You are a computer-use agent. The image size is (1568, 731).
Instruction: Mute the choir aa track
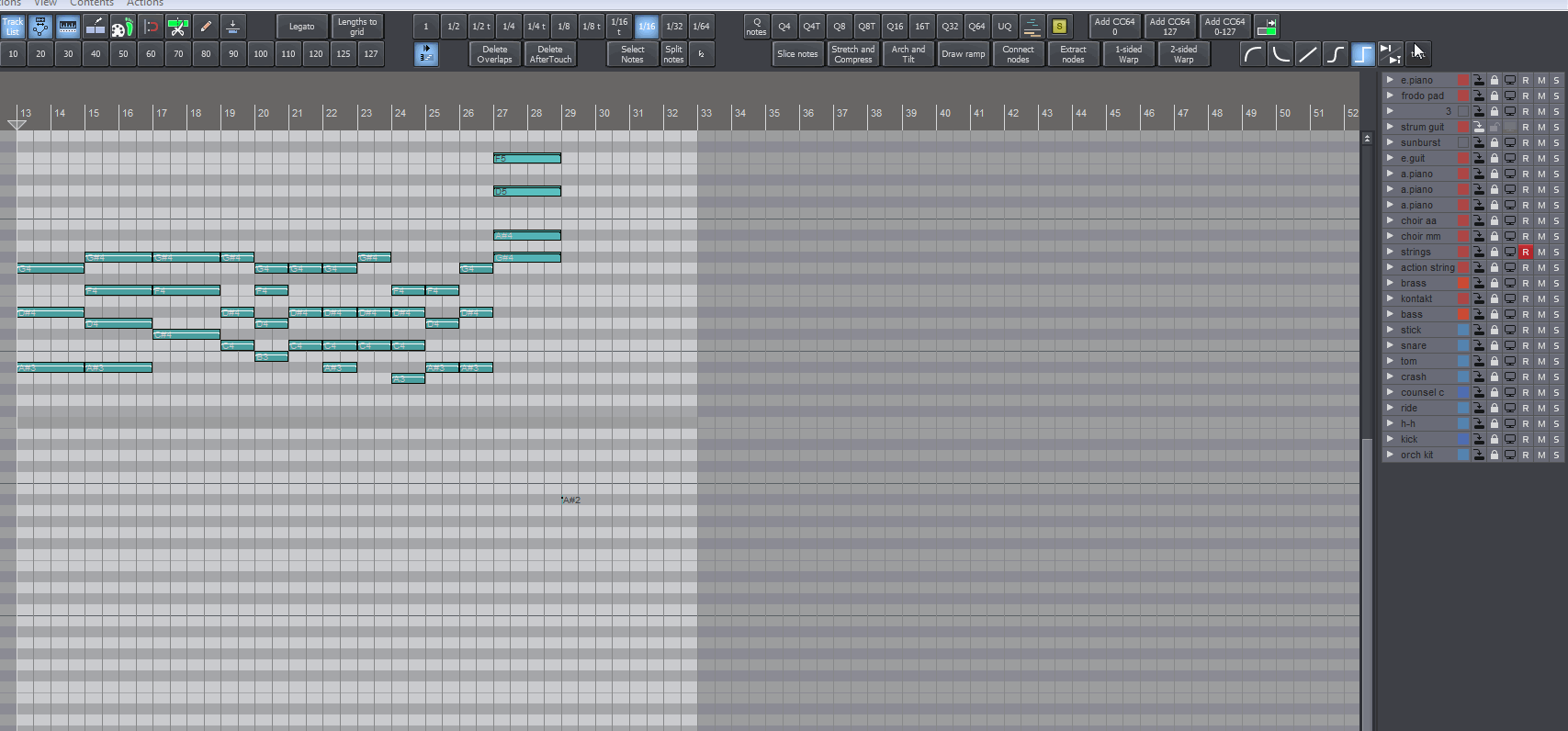pos(1541,220)
